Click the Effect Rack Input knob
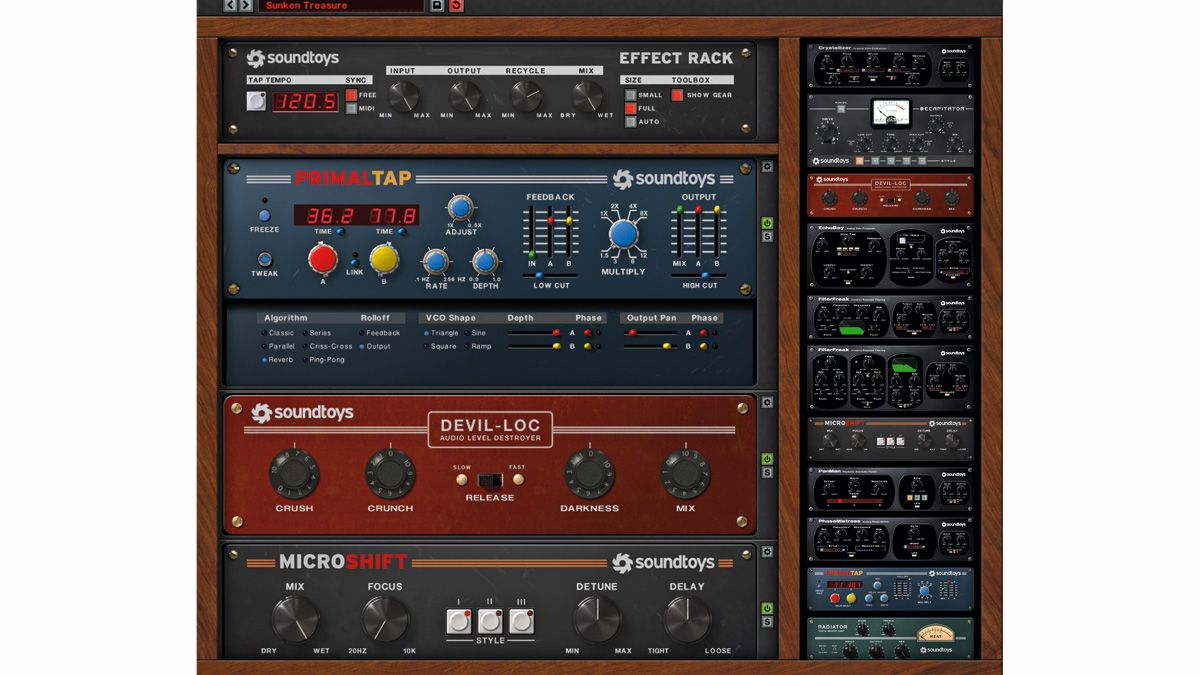Image resolution: width=1200 pixels, height=675 pixels. click(402, 95)
